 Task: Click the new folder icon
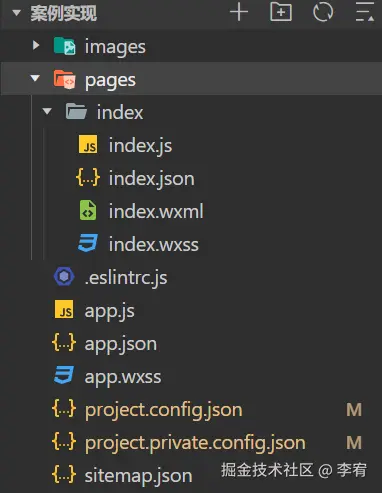click(x=281, y=12)
